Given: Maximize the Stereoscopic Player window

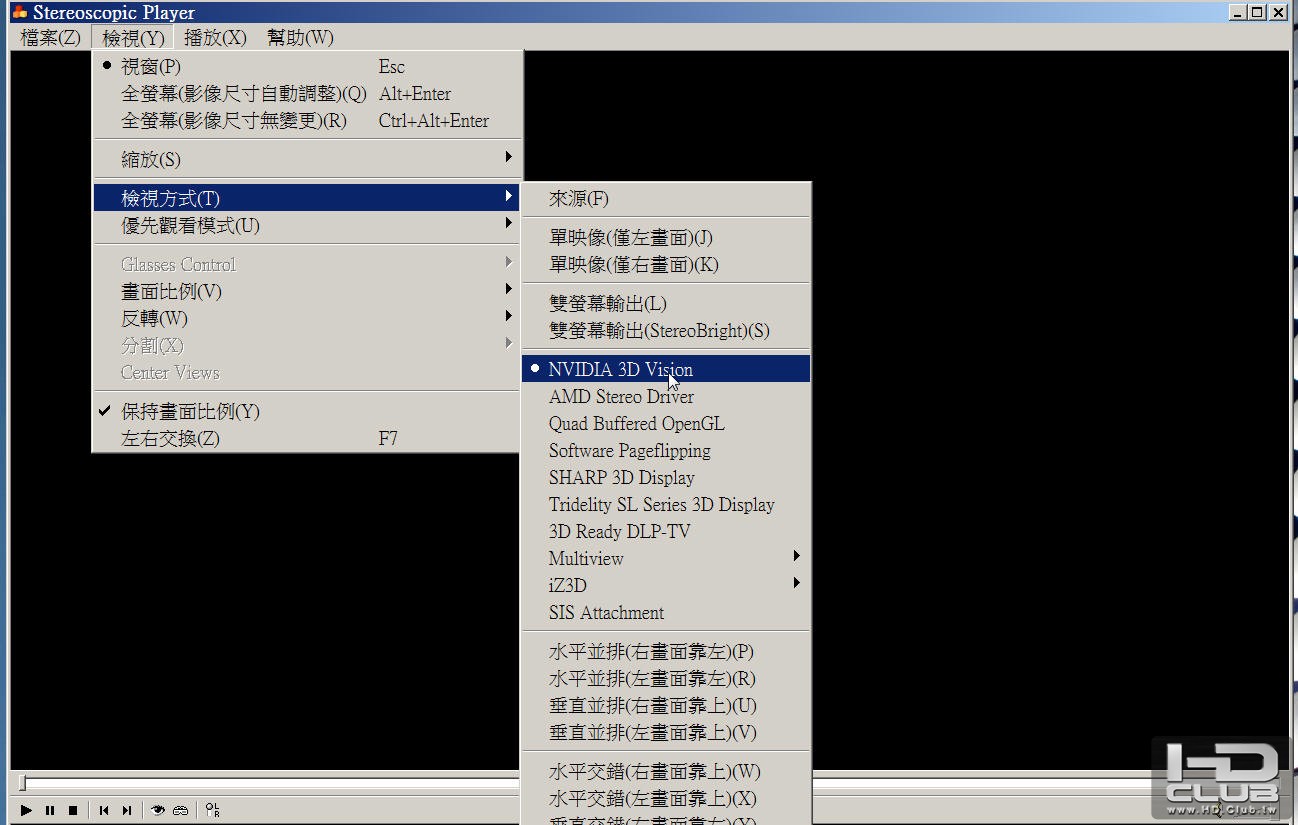Looking at the screenshot, I should click(x=1257, y=13).
